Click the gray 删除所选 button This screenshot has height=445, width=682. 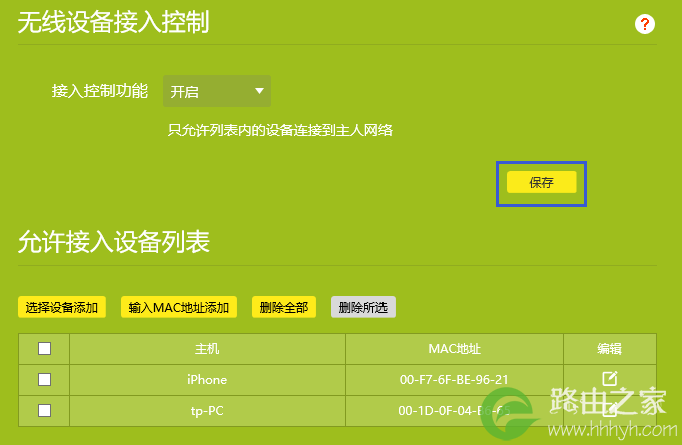[363, 307]
